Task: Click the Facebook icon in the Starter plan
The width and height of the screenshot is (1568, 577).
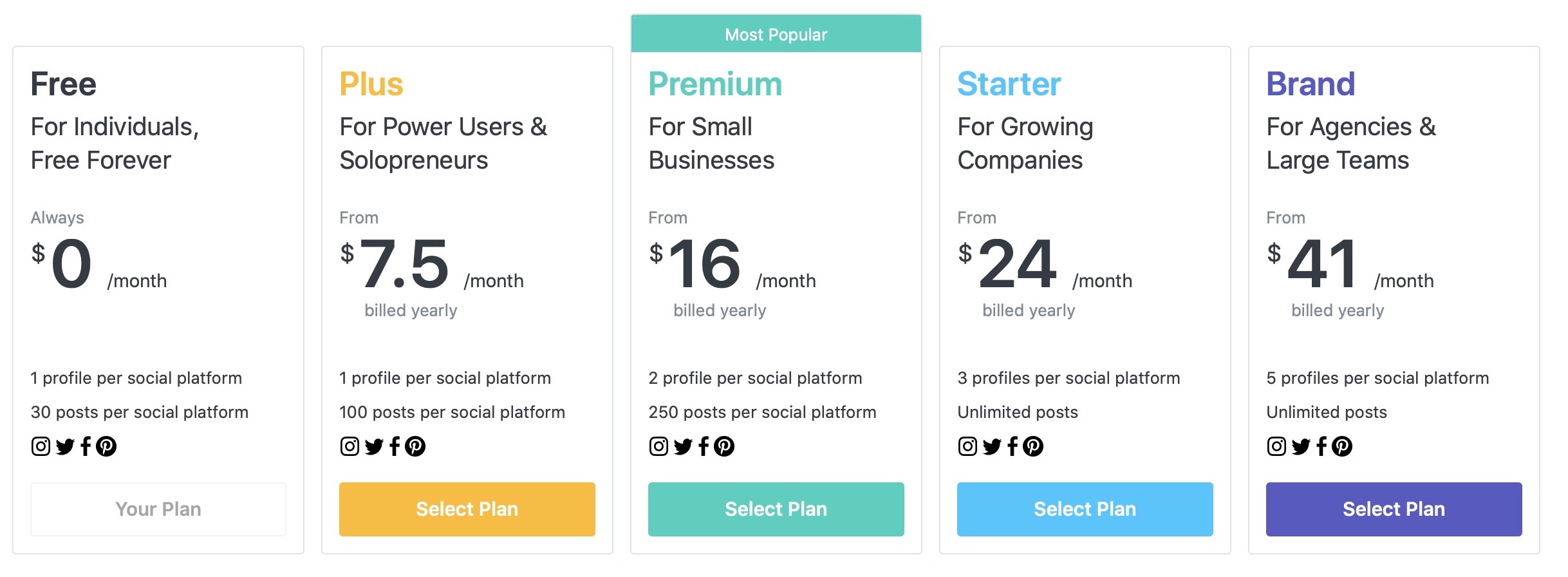Action: [1013, 446]
